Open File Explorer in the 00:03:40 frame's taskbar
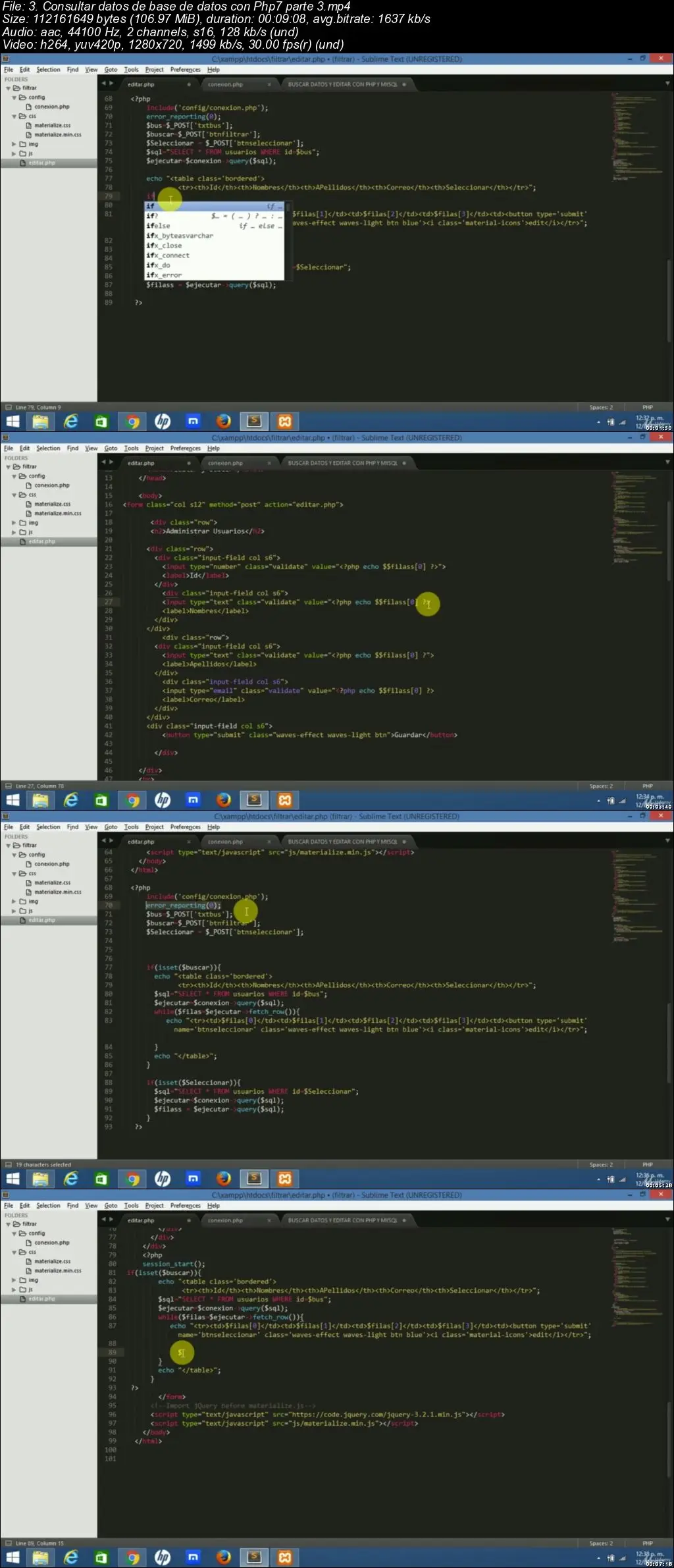The image size is (674, 1568). pos(41,801)
